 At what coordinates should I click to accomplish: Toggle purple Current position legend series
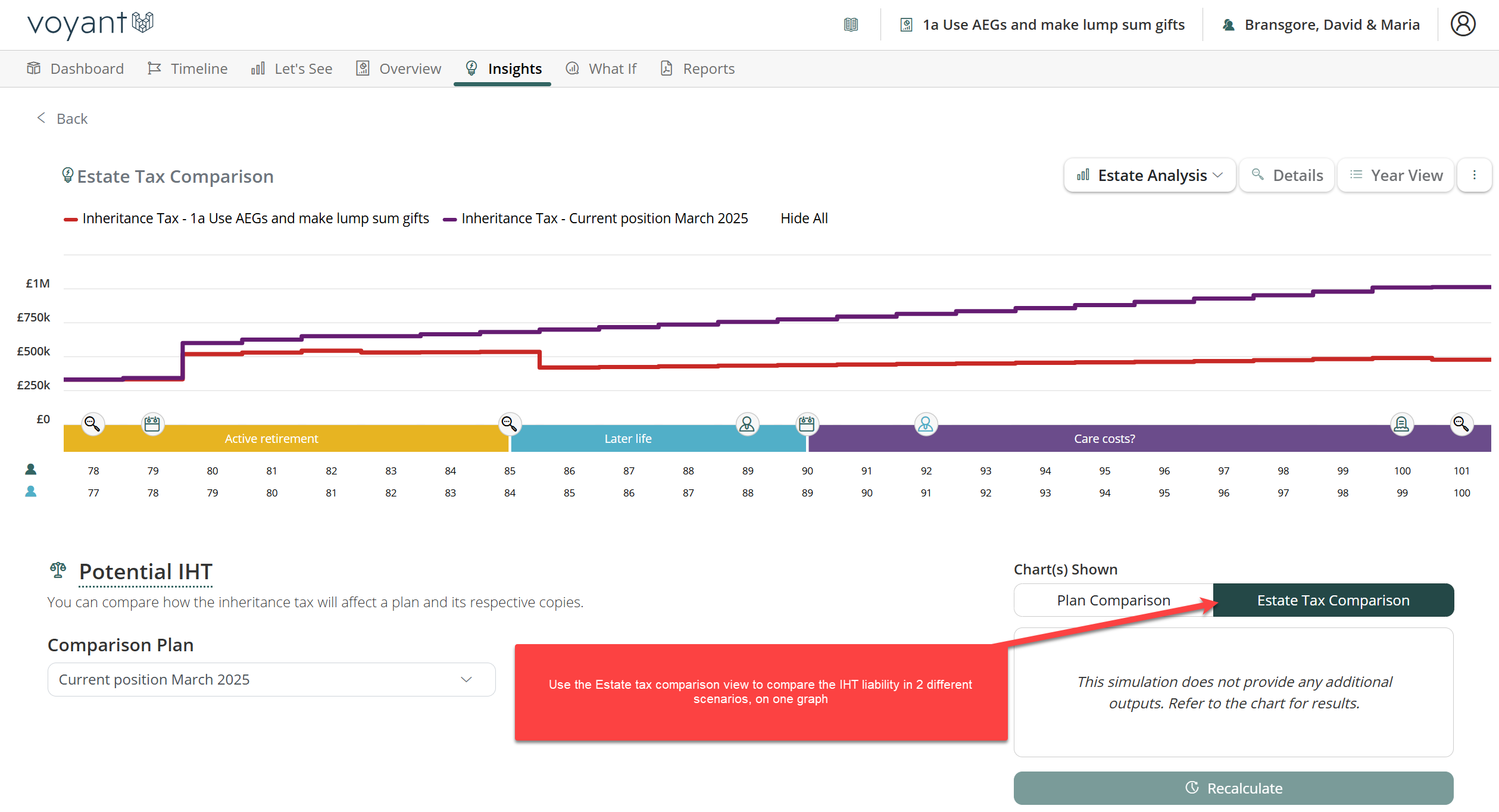pos(595,218)
